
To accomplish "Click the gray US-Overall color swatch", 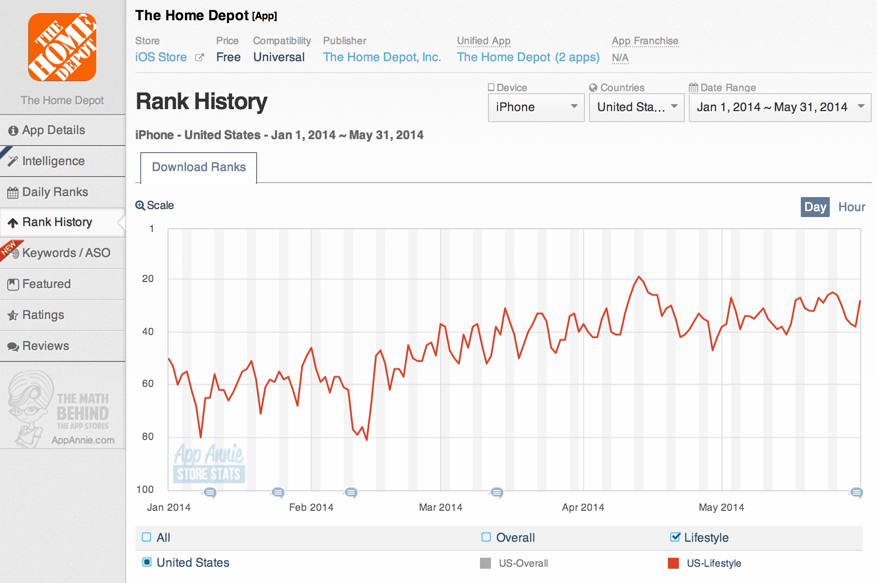I will 485,563.
